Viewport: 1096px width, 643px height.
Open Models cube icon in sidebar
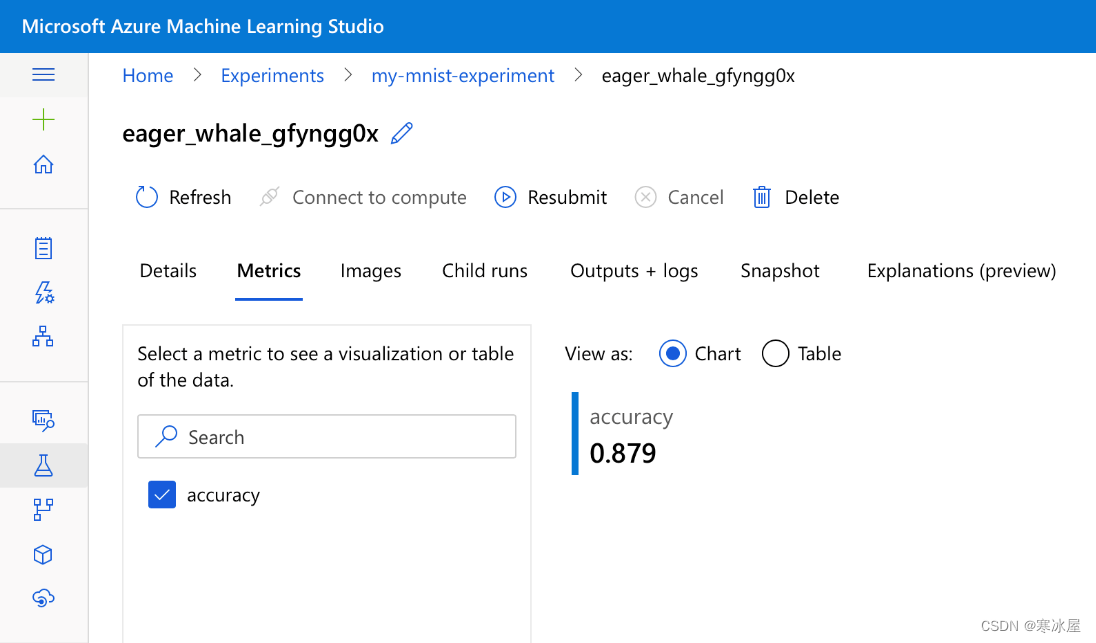point(43,554)
